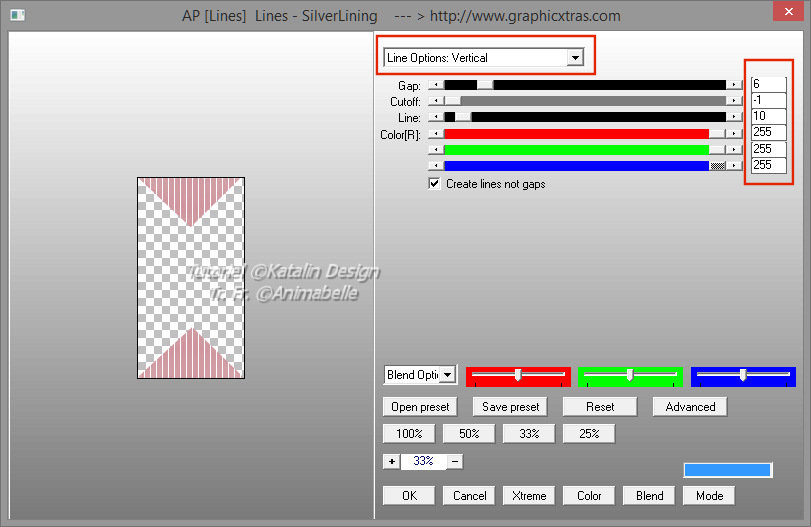The image size is (811, 527).
Task: Click the Line slider right arrow
Action: pos(734,117)
